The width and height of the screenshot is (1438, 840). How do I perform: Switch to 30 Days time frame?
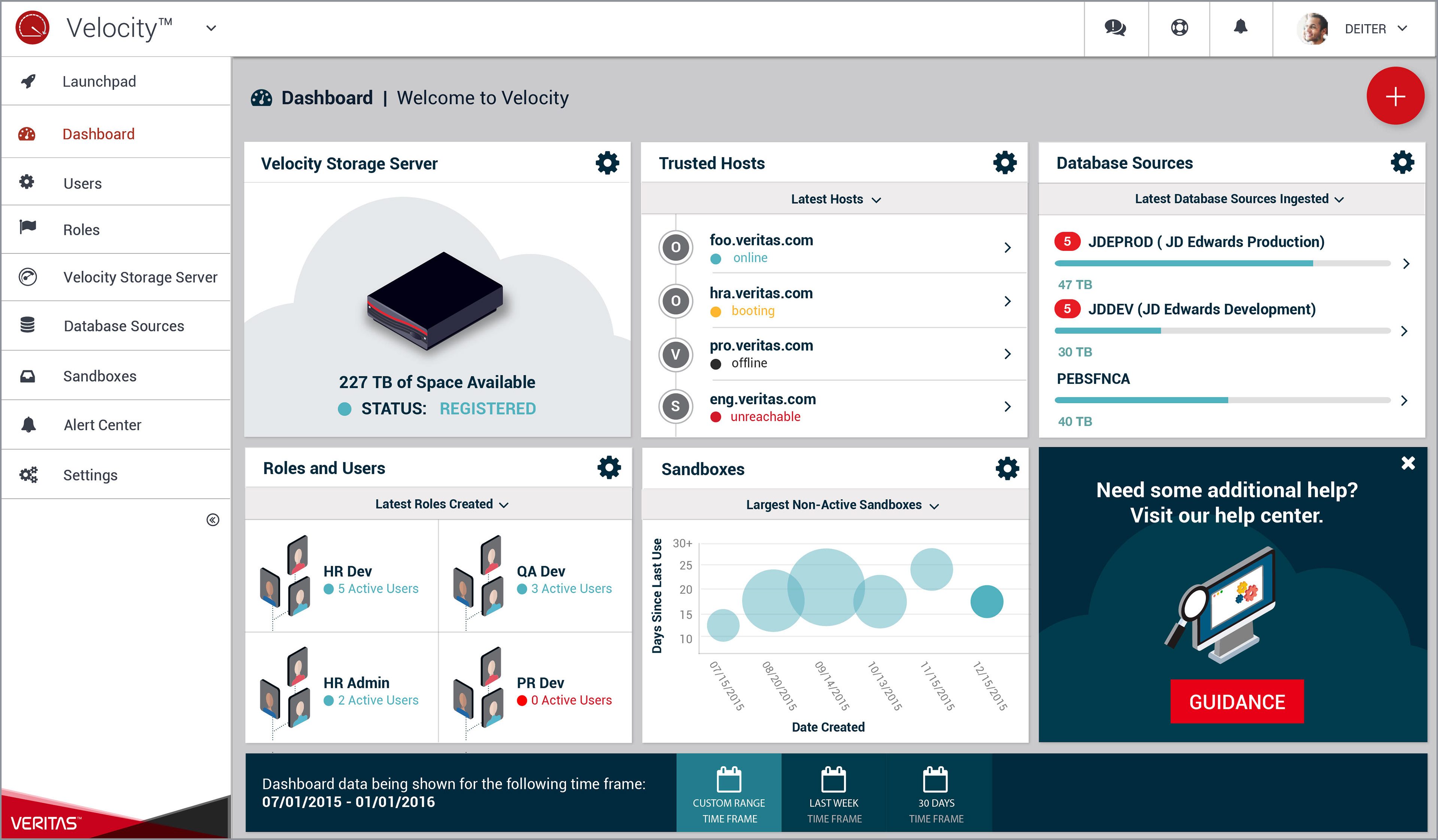(936, 793)
